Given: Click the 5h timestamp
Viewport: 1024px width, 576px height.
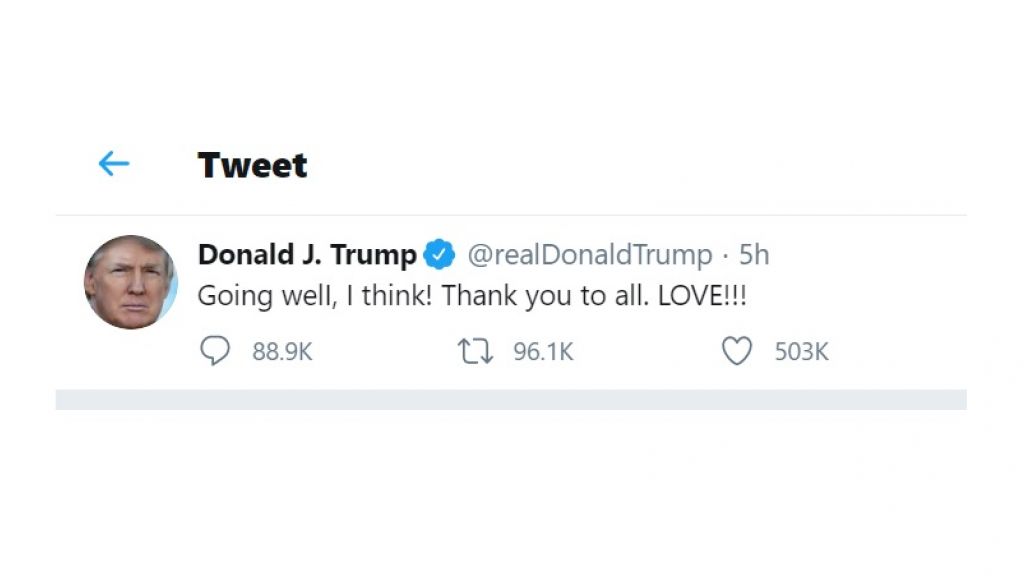Looking at the screenshot, I should coord(754,255).
